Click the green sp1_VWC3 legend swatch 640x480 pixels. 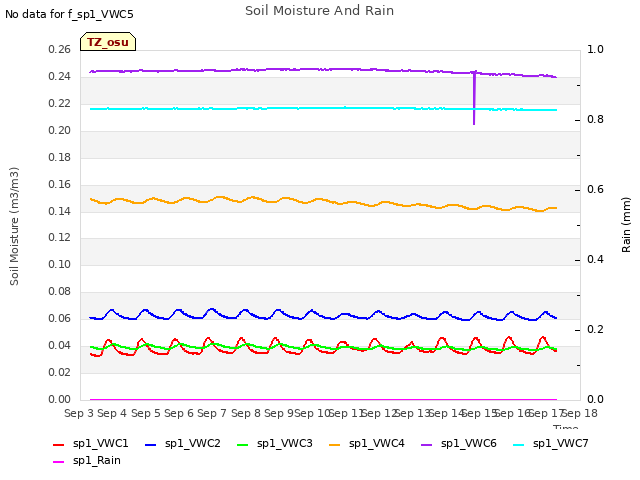coord(242,444)
